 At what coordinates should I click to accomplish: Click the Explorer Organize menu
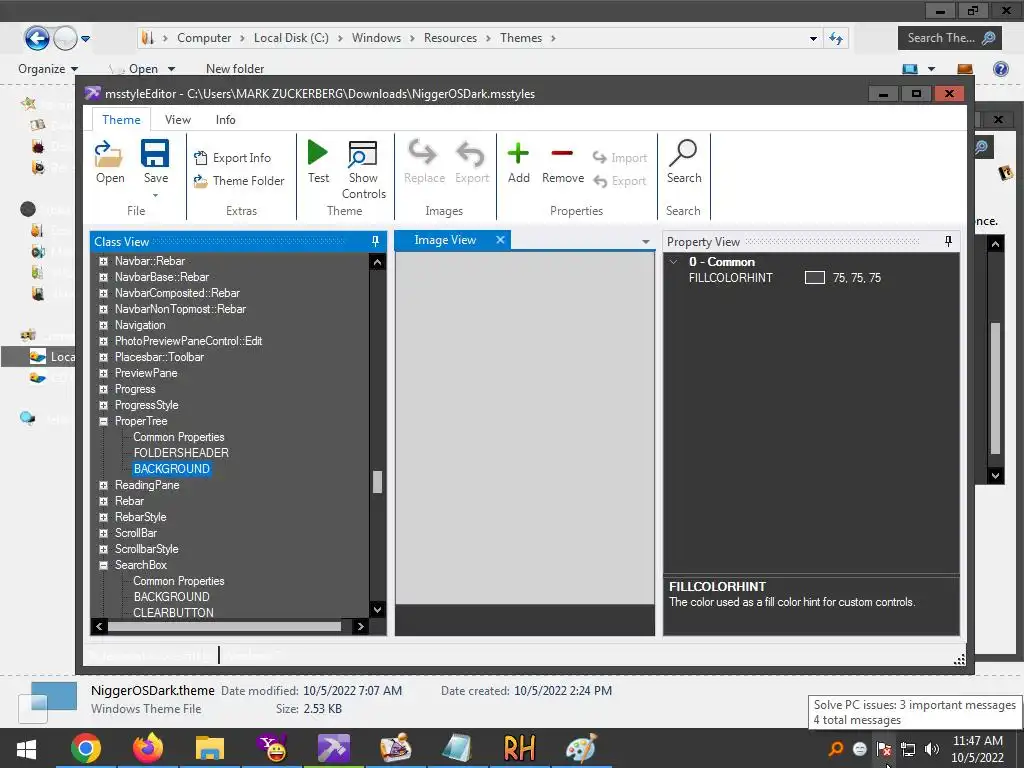(x=48, y=69)
